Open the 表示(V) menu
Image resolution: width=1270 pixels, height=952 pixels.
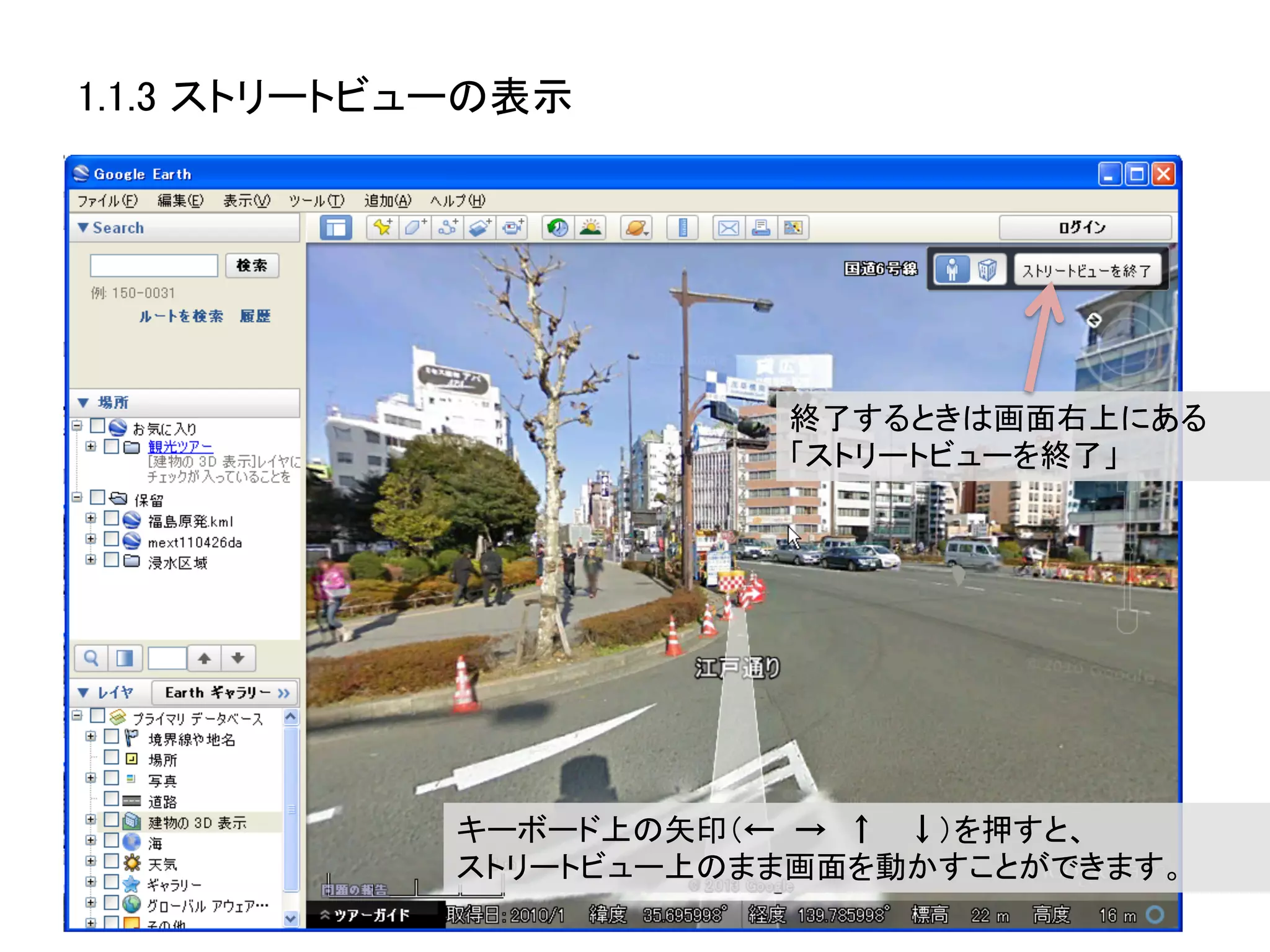coord(247,201)
